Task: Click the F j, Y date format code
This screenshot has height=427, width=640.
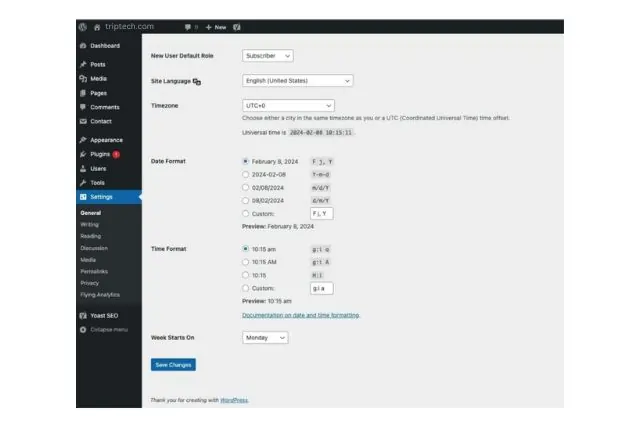Action: click(x=322, y=162)
